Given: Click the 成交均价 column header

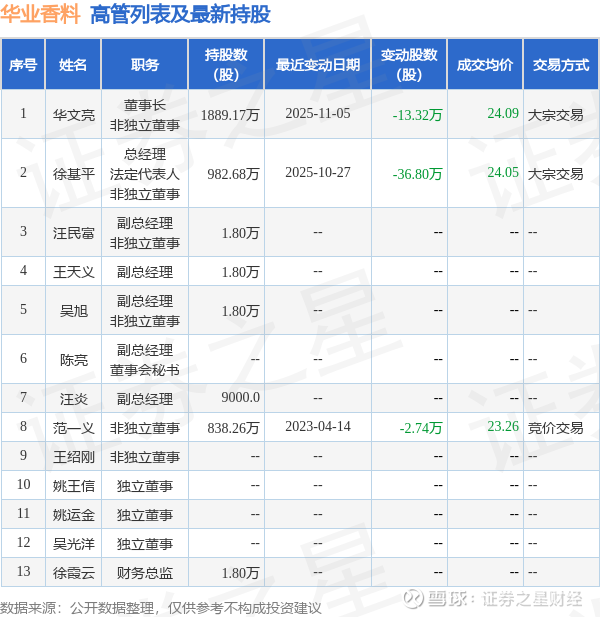Looking at the screenshot, I should coord(485,65).
